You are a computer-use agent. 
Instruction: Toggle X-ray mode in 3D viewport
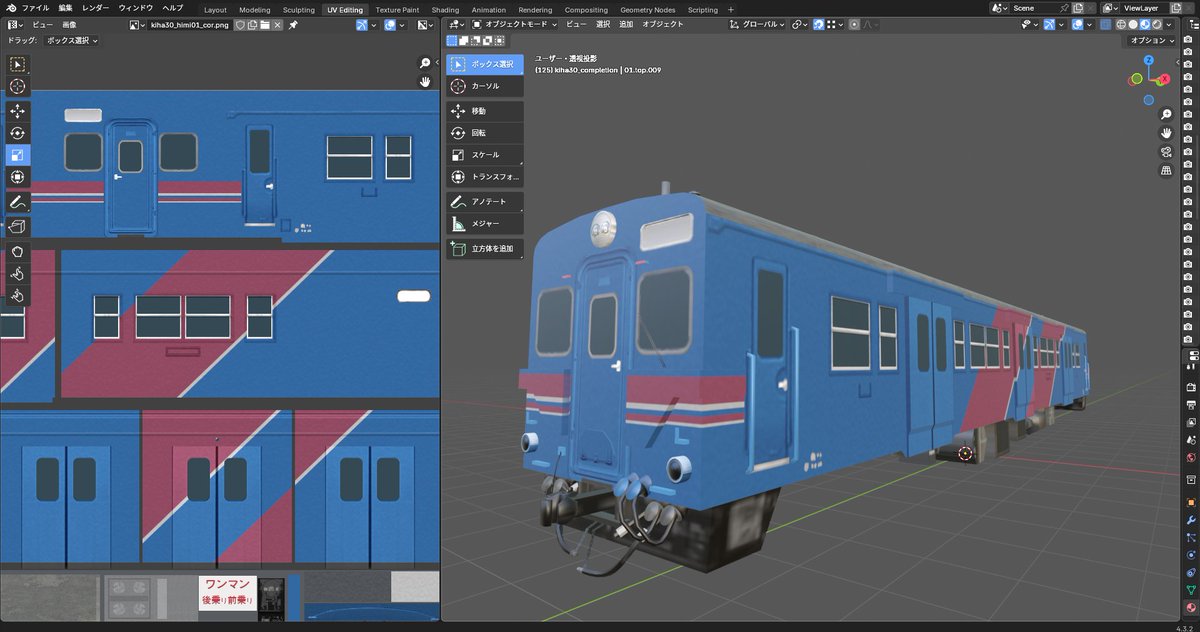click(x=1106, y=24)
